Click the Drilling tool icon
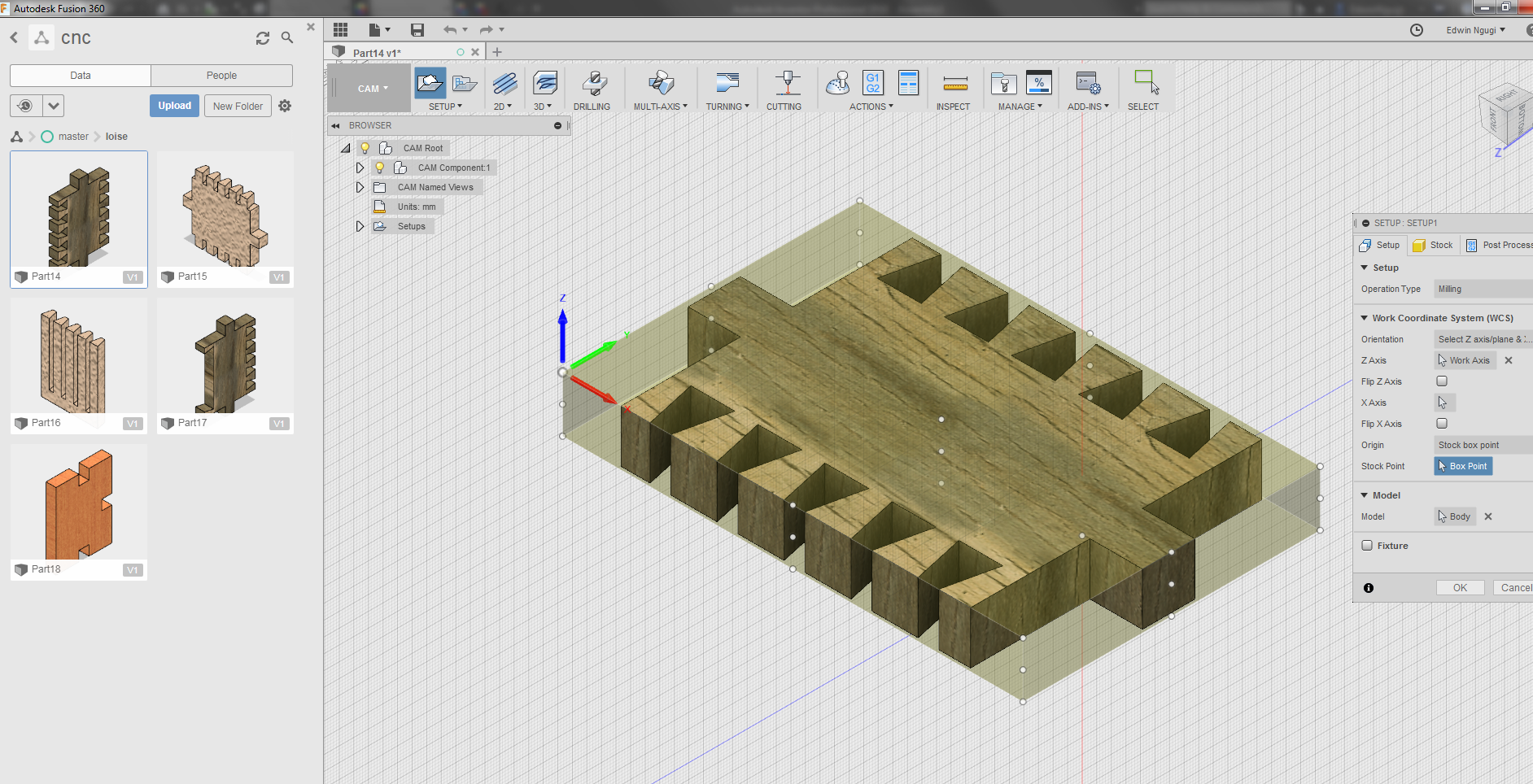This screenshot has width=1533, height=784. pyautogui.click(x=593, y=84)
